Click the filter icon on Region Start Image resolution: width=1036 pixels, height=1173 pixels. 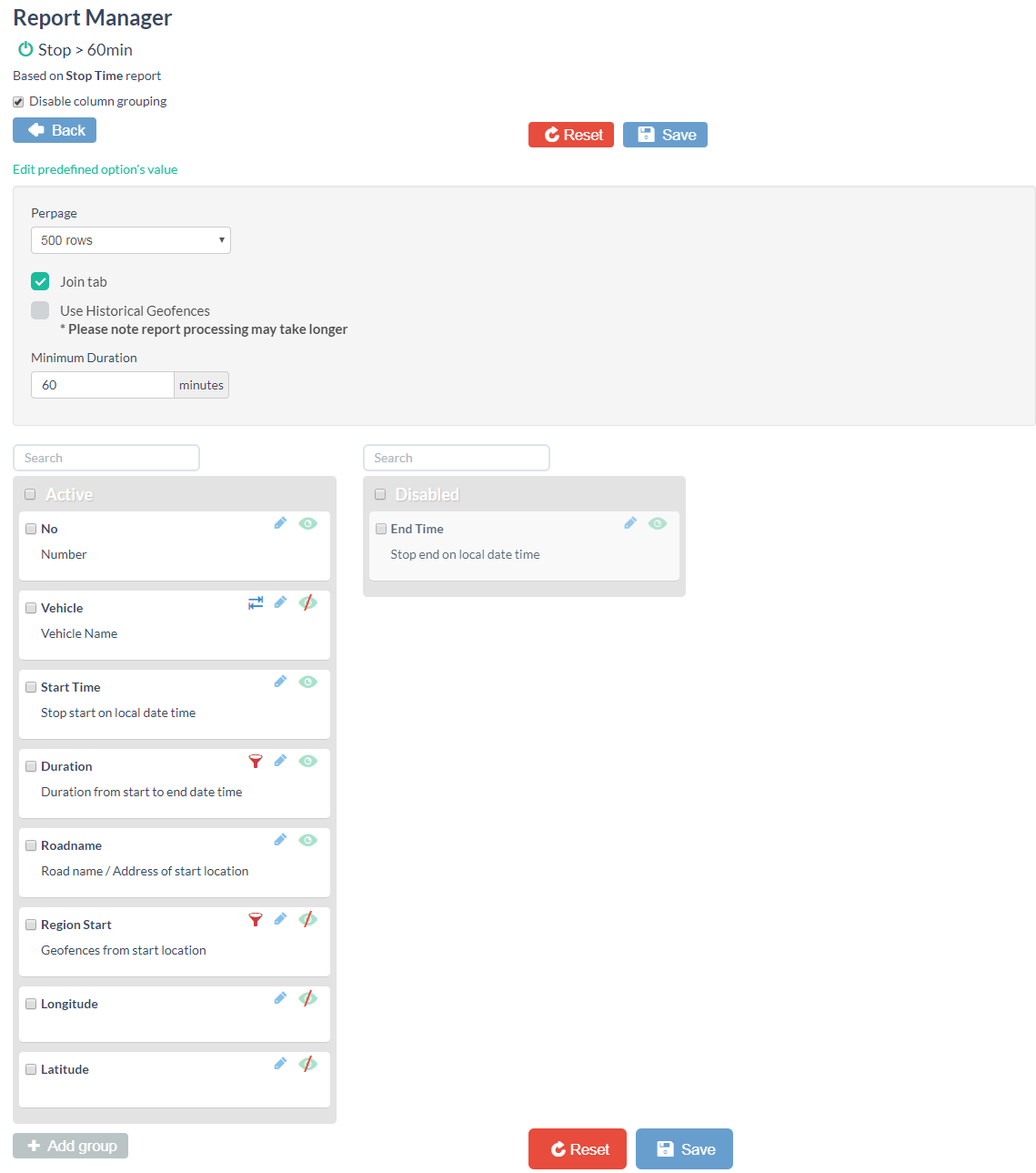tap(256, 919)
